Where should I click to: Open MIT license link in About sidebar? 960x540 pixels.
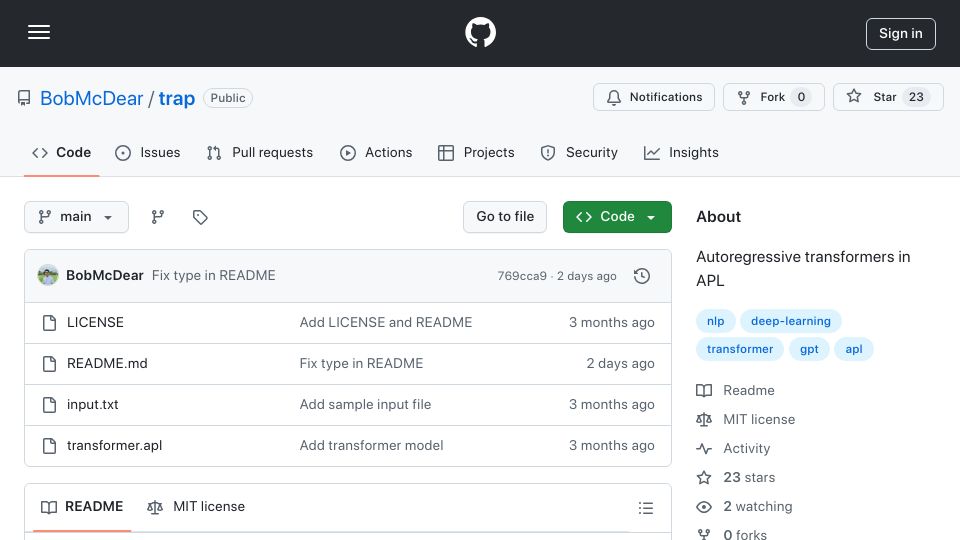coord(746,419)
